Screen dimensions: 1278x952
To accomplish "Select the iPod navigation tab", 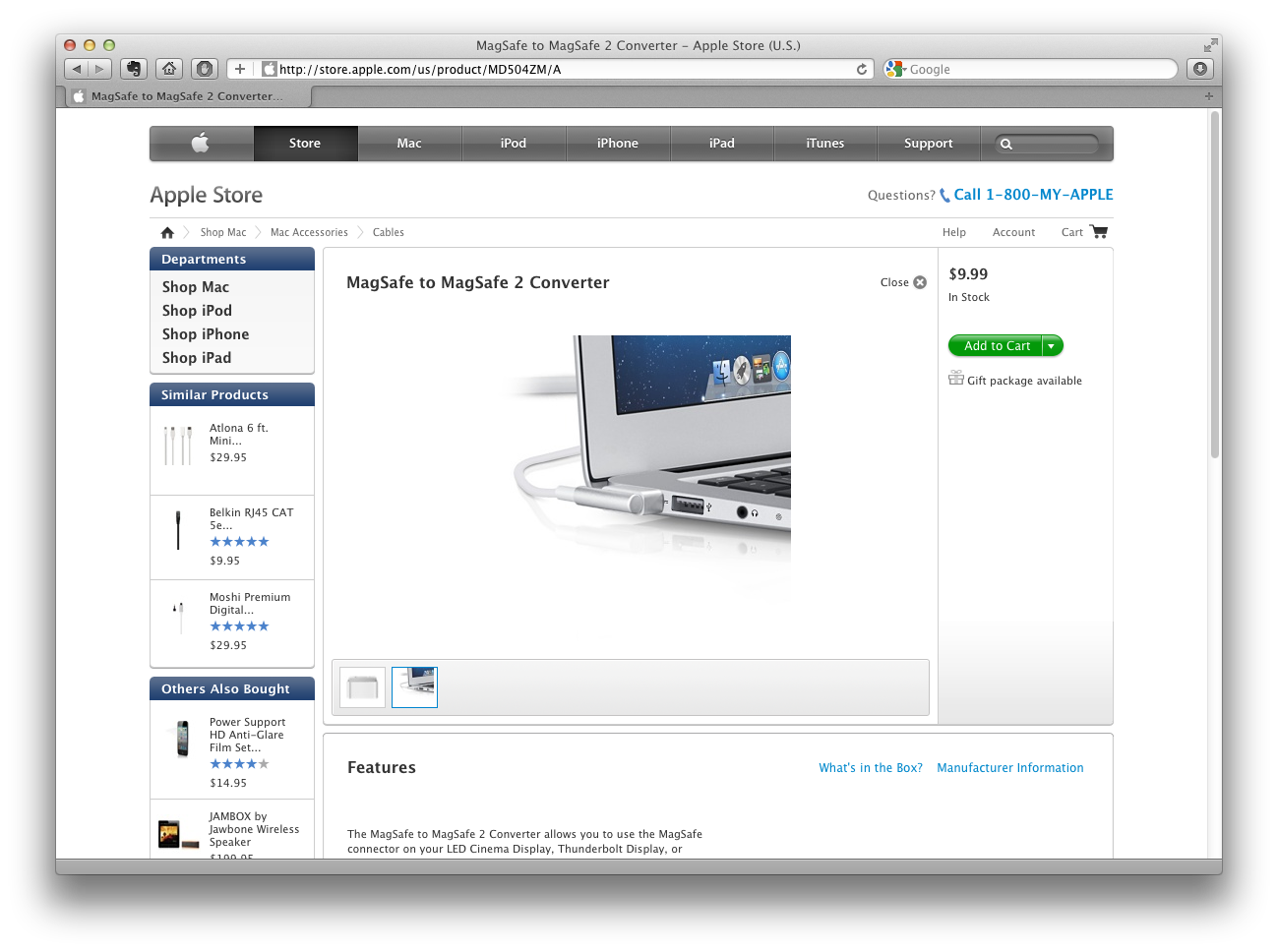I will 514,143.
